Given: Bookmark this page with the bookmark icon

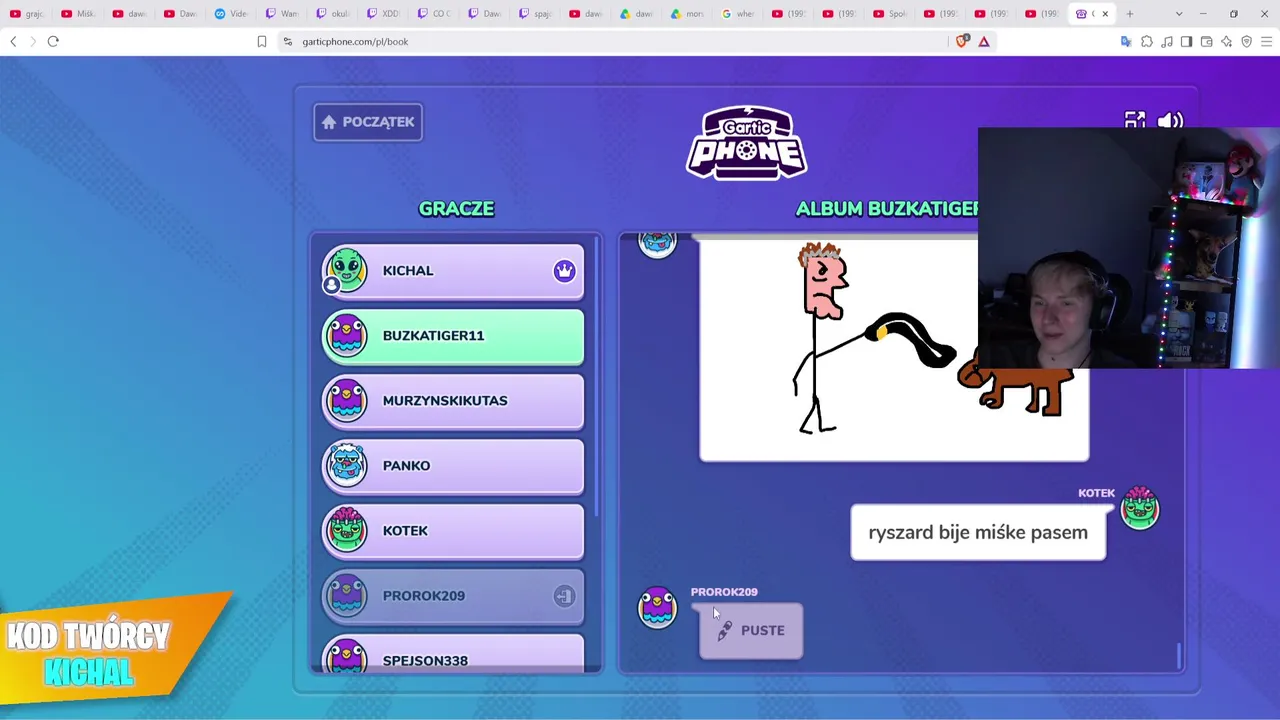Looking at the screenshot, I should (262, 41).
